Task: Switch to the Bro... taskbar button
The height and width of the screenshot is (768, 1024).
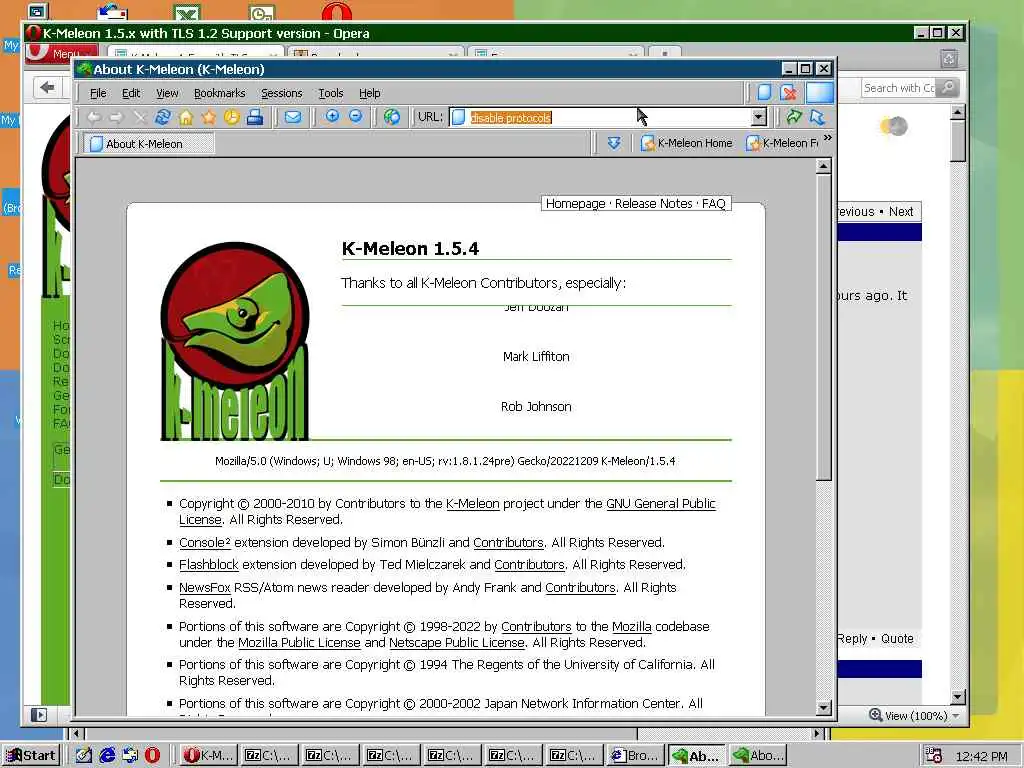Action: (636, 756)
